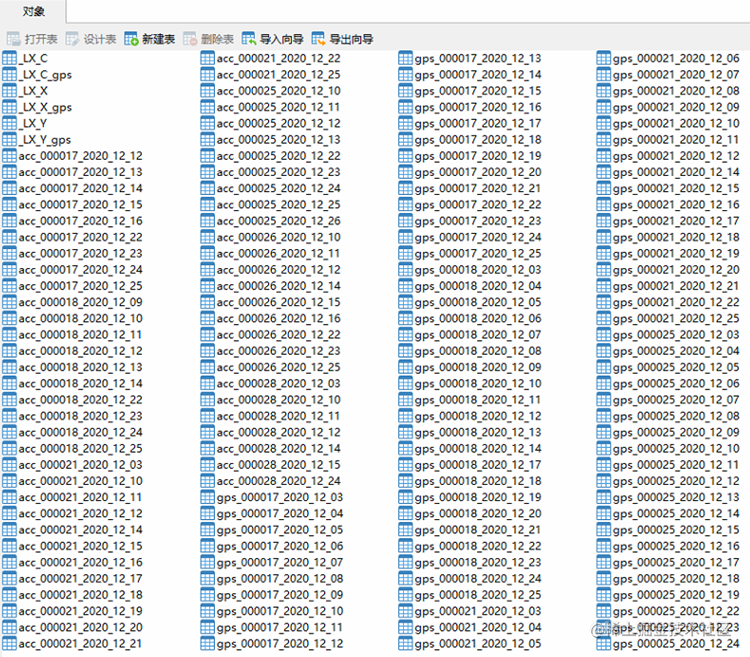Select table name gps_000021_2020_12_20
Viewport: 750px width, 657px height.
(x=676, y=270)
